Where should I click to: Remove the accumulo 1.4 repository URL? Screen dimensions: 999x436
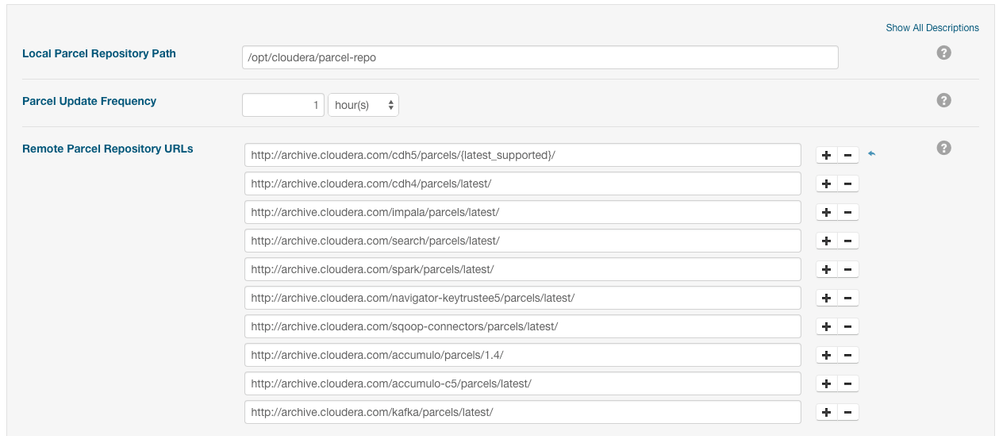click(848, 355)
